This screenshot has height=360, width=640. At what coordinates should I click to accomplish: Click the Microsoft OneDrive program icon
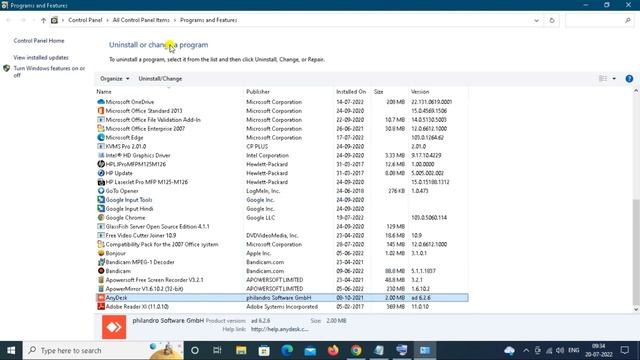click(101, 102)
